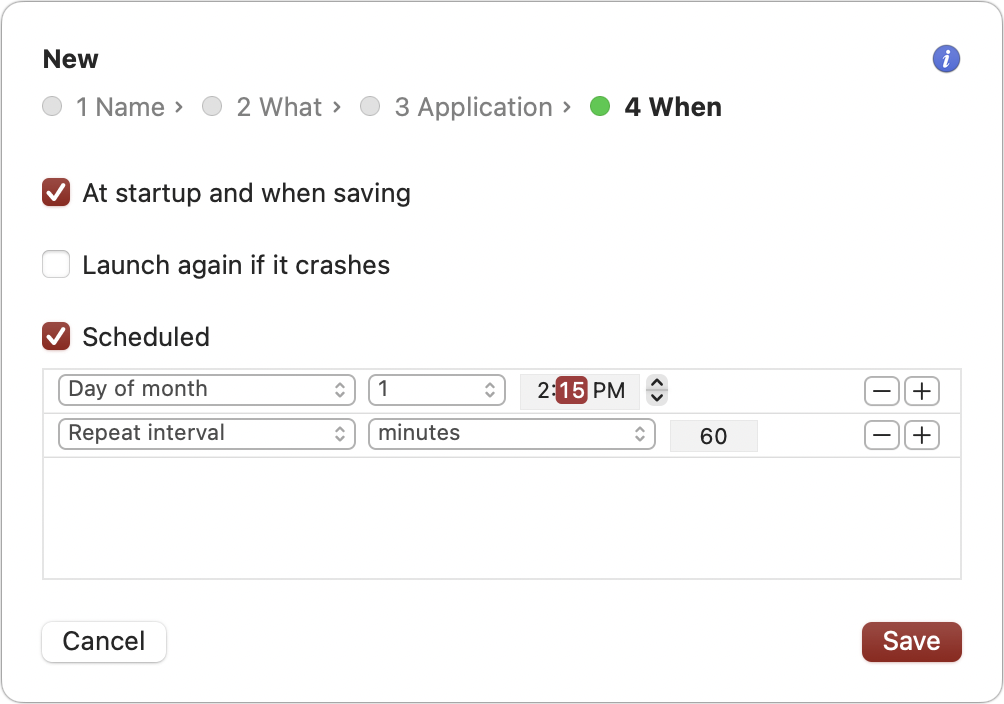Expand the minutes unit dropdown
1004x704 pixels.
(512, 434)
